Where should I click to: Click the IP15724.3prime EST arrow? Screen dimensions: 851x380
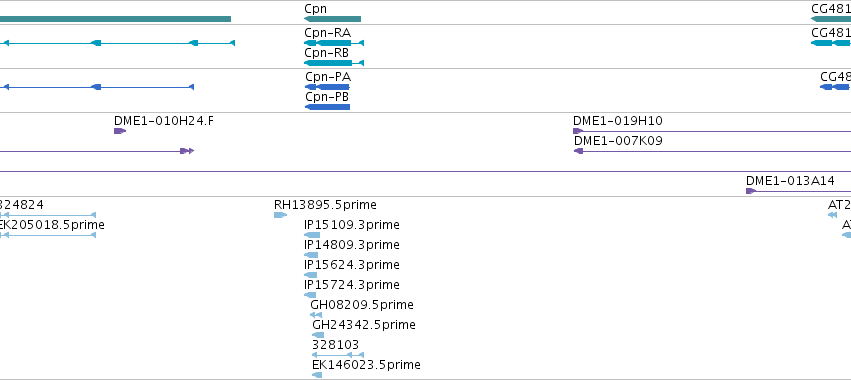click(x=310, y=295)
